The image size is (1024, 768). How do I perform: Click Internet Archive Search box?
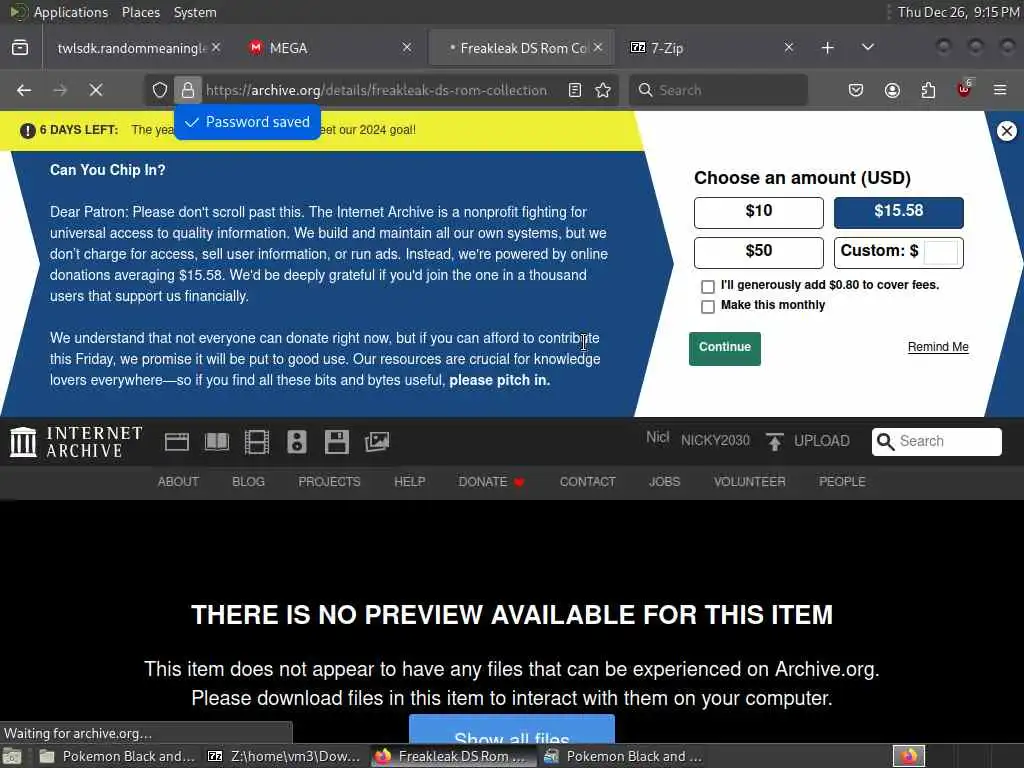click(x=936, y=441)
